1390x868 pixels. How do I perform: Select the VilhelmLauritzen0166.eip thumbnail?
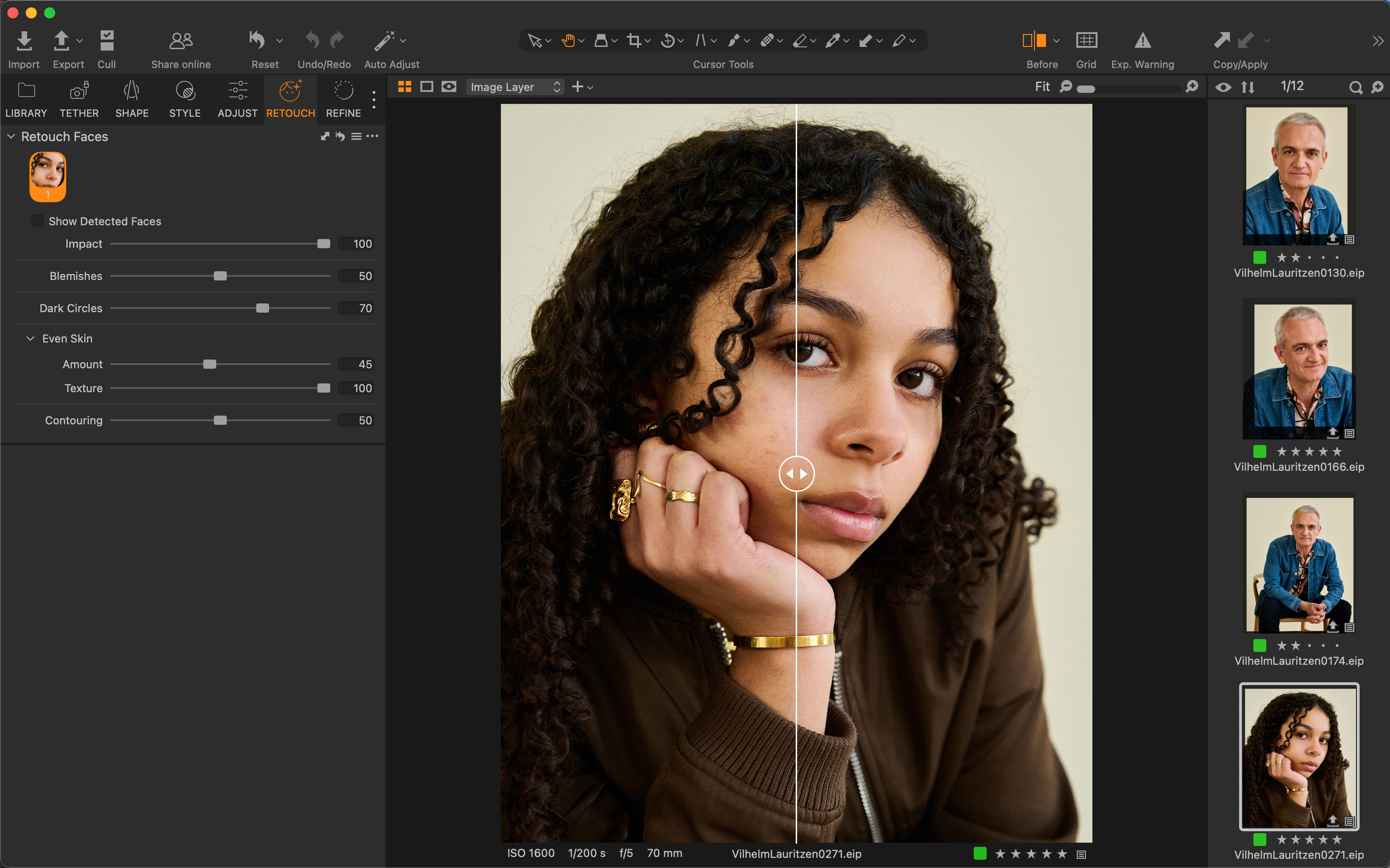tap(1299, 370)
